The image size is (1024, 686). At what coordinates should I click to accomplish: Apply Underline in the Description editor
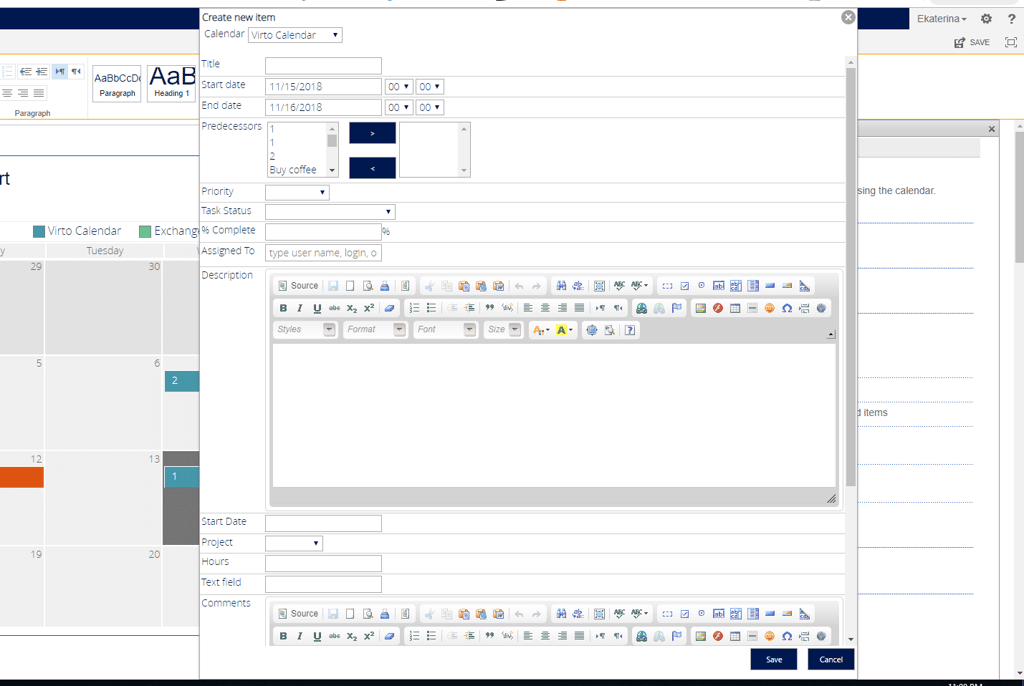[317, 308]
